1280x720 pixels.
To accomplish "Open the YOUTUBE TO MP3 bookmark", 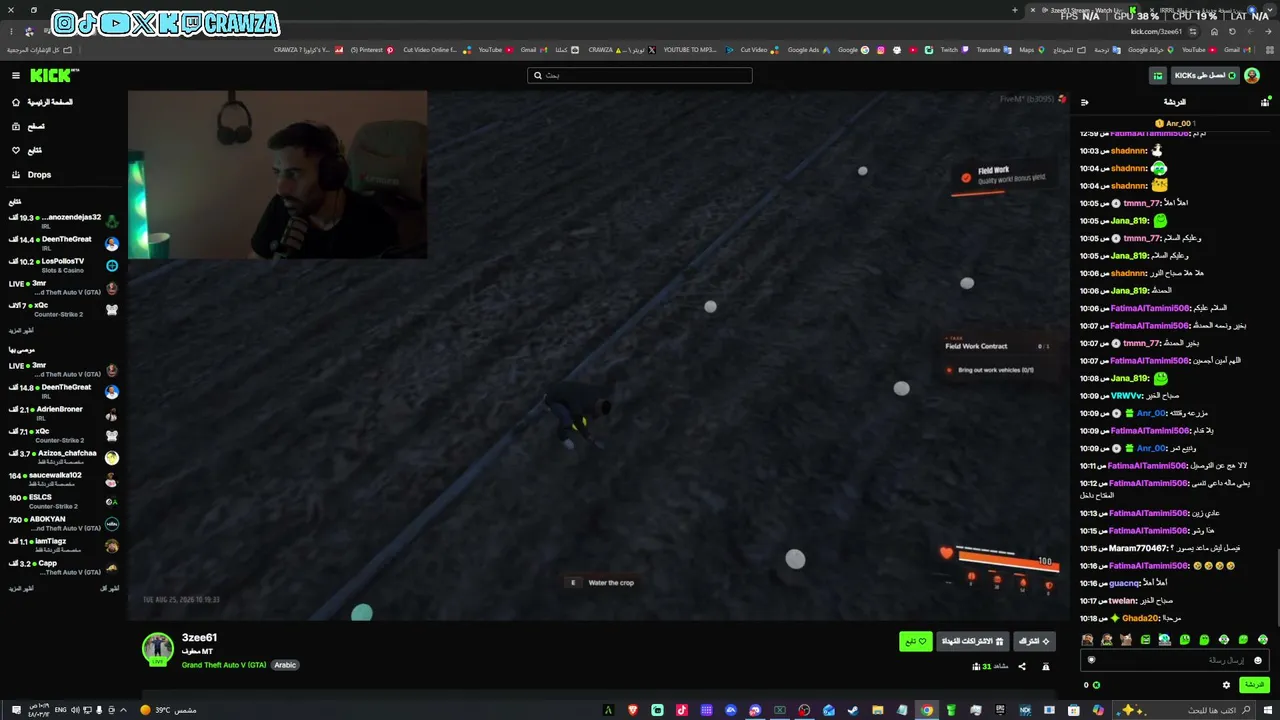I will [x=697, y=50].
